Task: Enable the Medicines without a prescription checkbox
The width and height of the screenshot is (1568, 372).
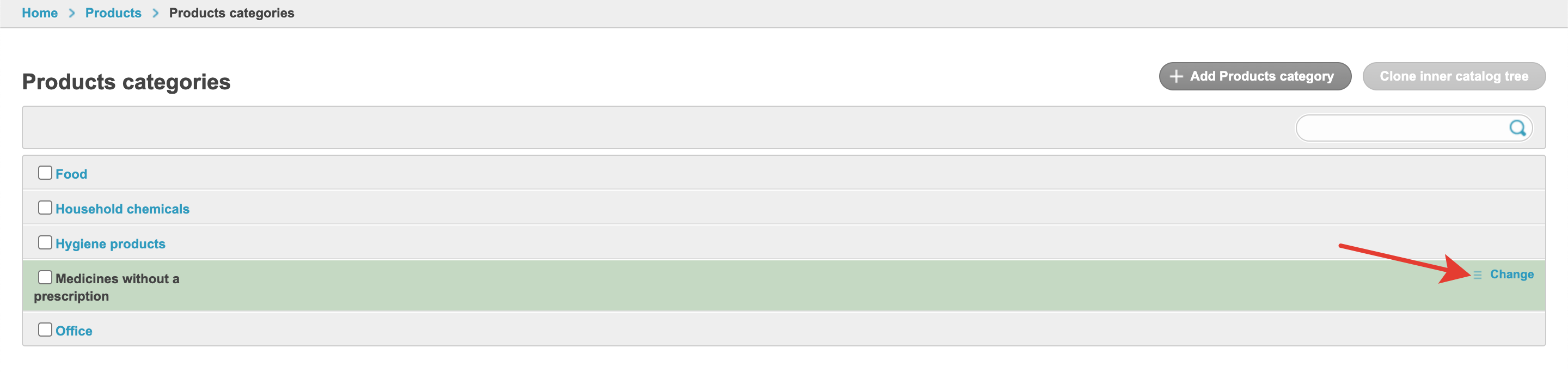Action: [45, 278]
